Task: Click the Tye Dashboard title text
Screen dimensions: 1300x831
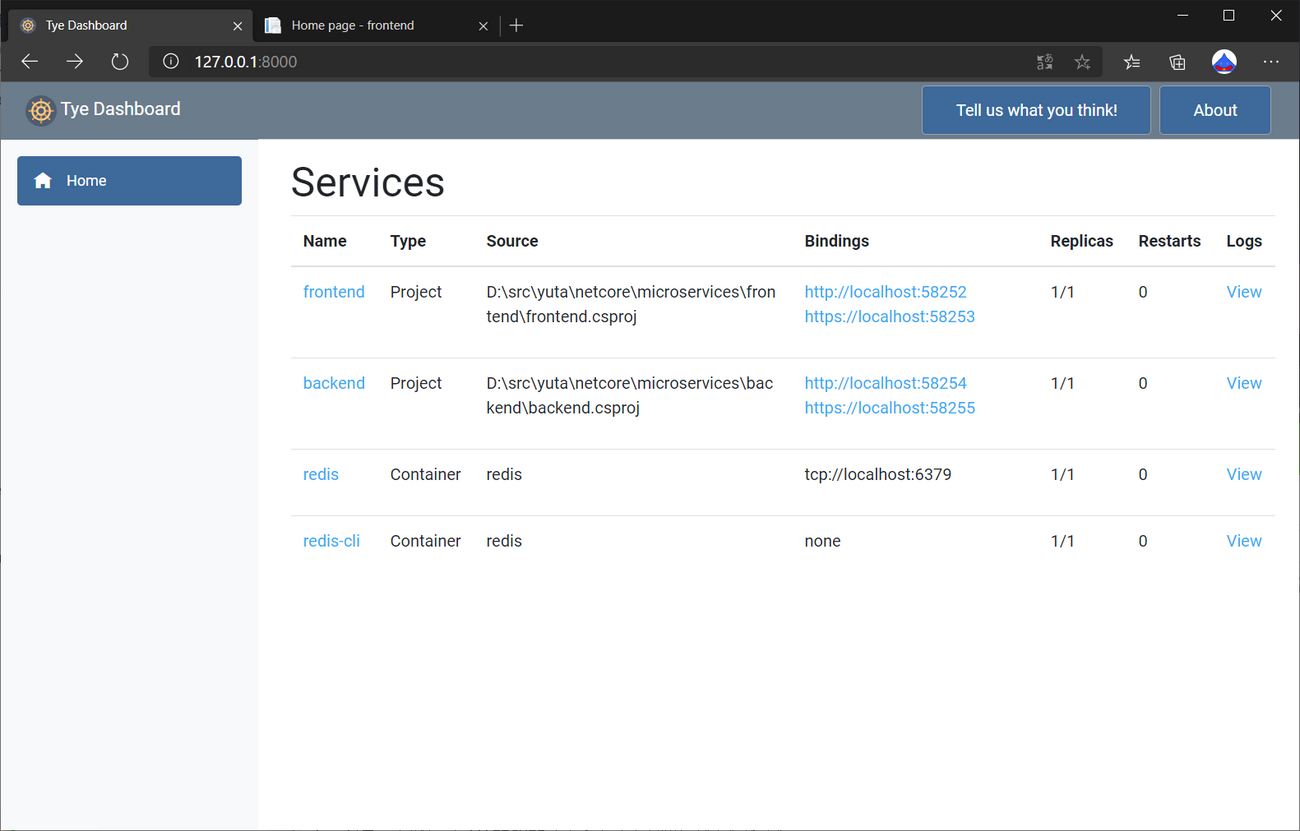Action: 121,109
